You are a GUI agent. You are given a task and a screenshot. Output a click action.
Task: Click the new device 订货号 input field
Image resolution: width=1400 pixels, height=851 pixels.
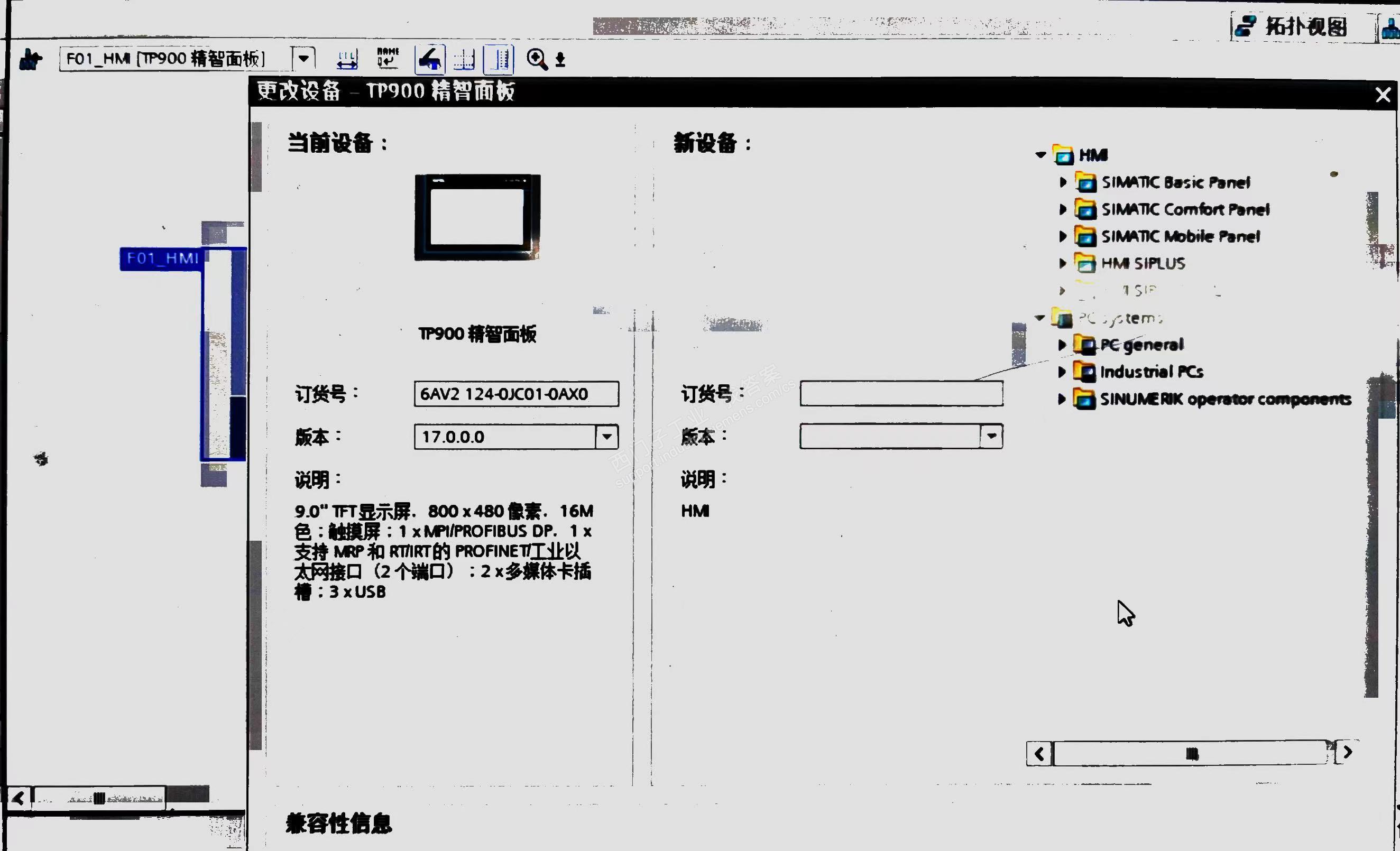(901, 394)
